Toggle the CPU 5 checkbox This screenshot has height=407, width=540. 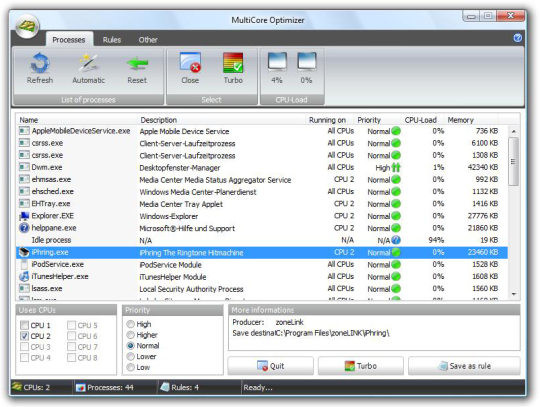(72, 325)
